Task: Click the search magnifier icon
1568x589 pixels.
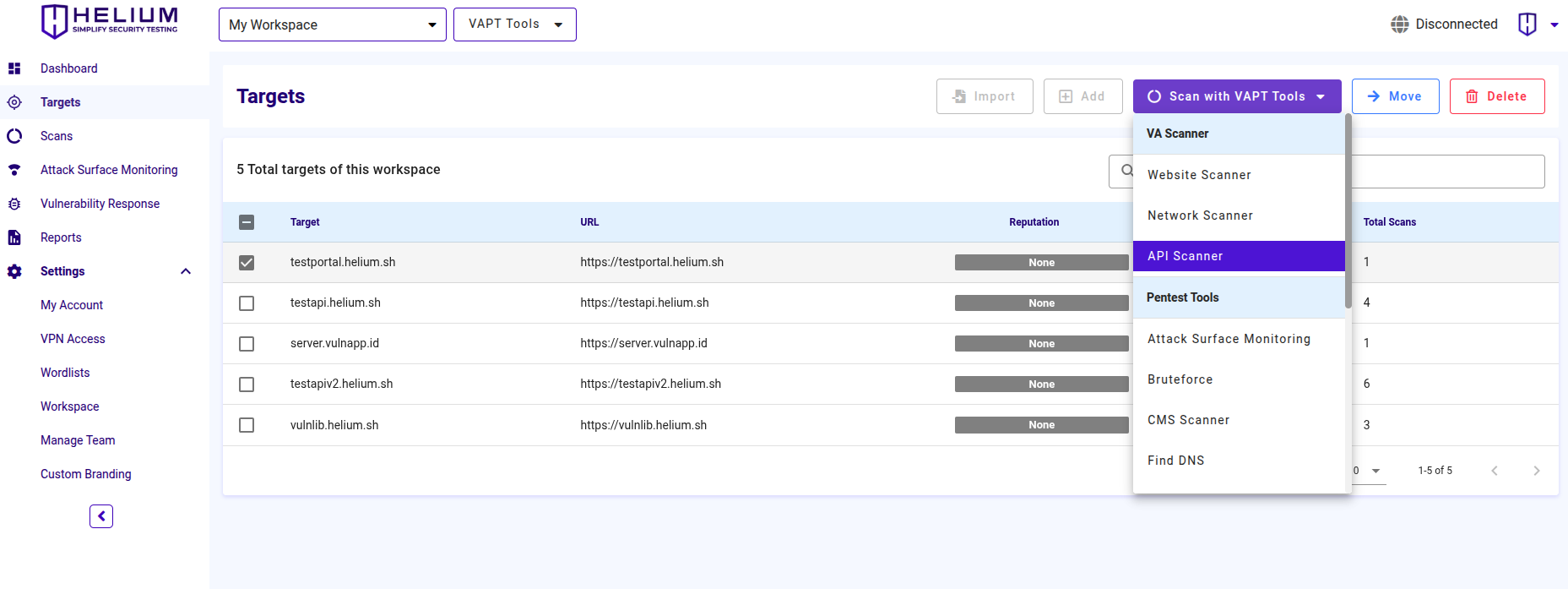Action: click(x=1127, y=171)
